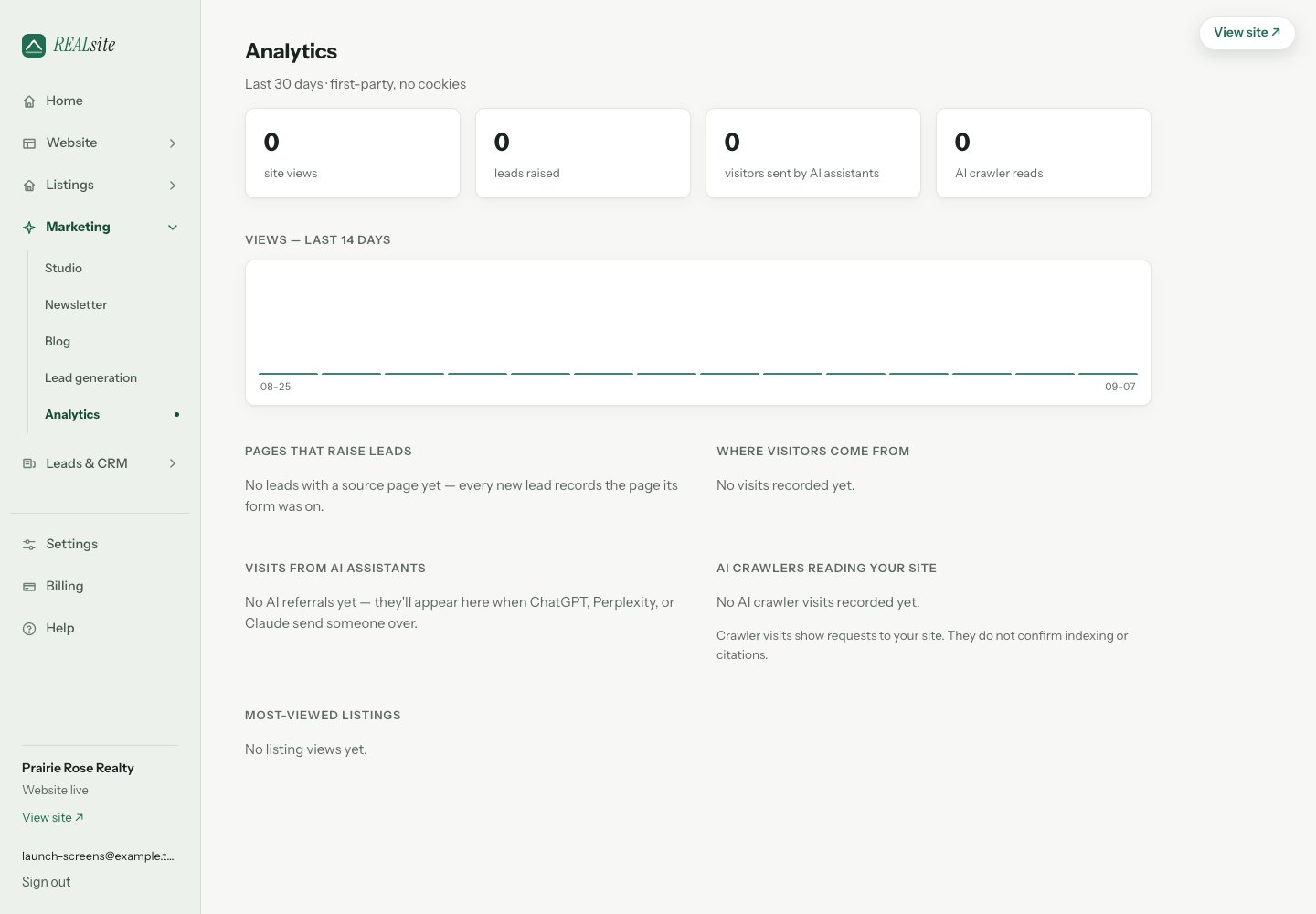Viewport: 1316px width, 914px height.
Task: Click the leads raised stat card
Action: [583, 154]
